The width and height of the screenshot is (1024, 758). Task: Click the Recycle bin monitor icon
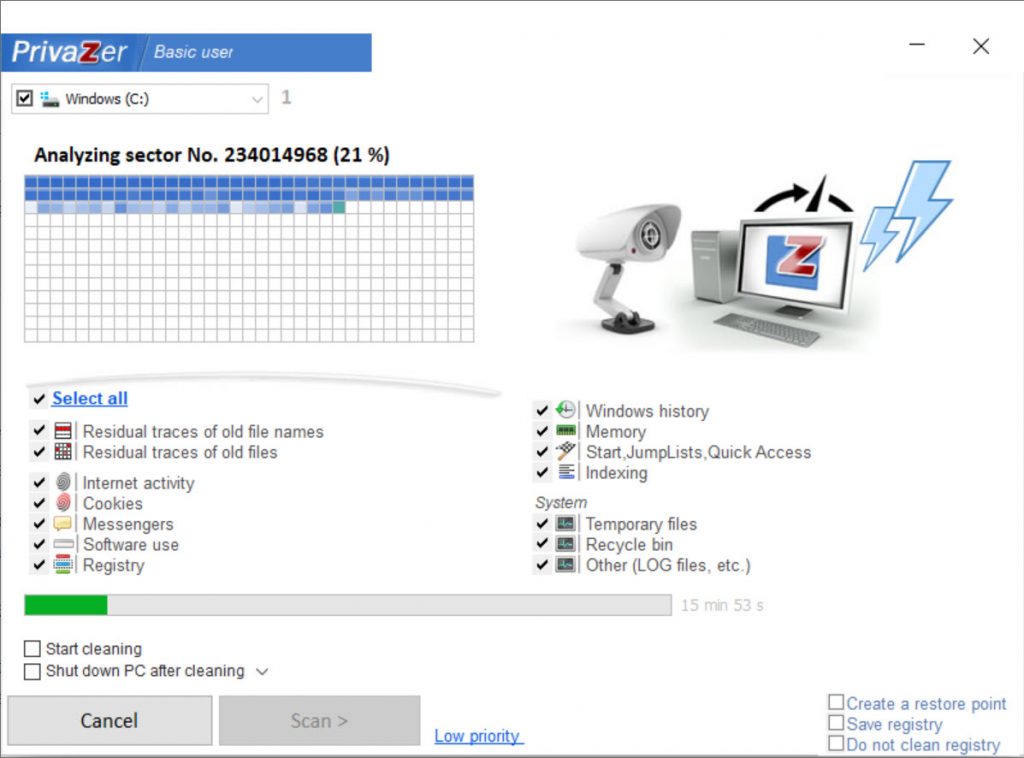pos(567,545)
